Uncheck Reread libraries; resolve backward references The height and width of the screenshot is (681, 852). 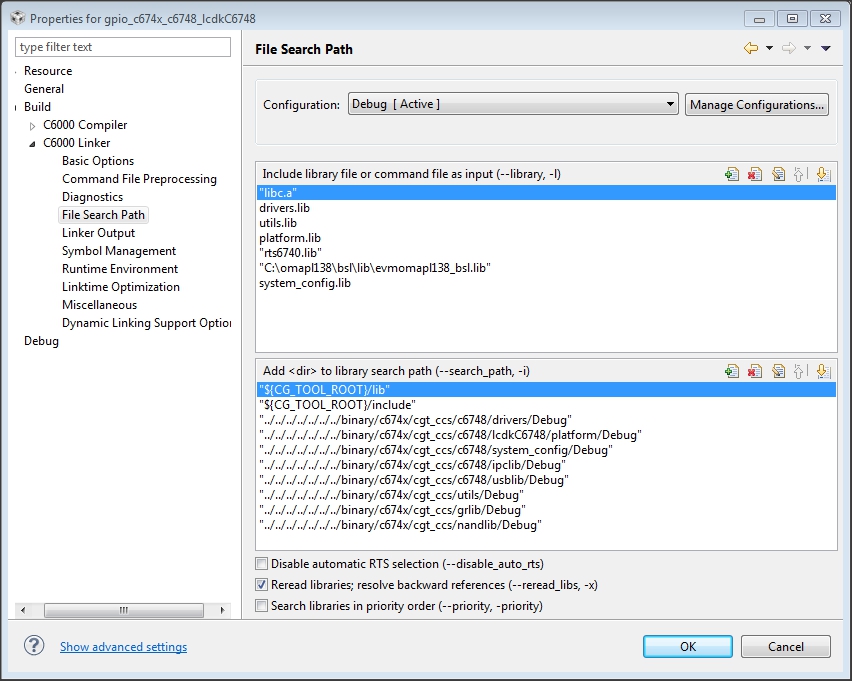point(261,585)
